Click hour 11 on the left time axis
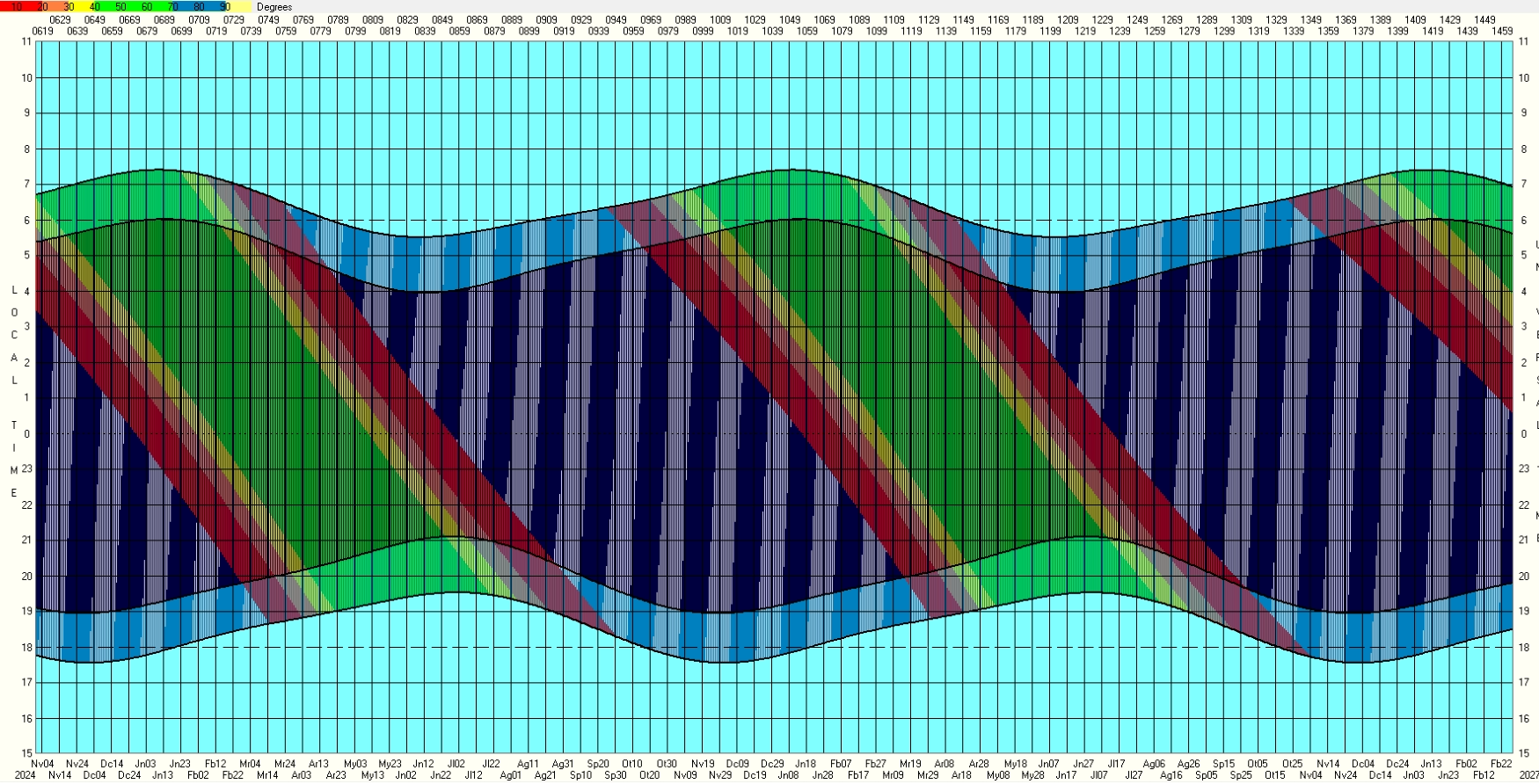The height and width of the screenshot is (784, 1539). (26, 41)
